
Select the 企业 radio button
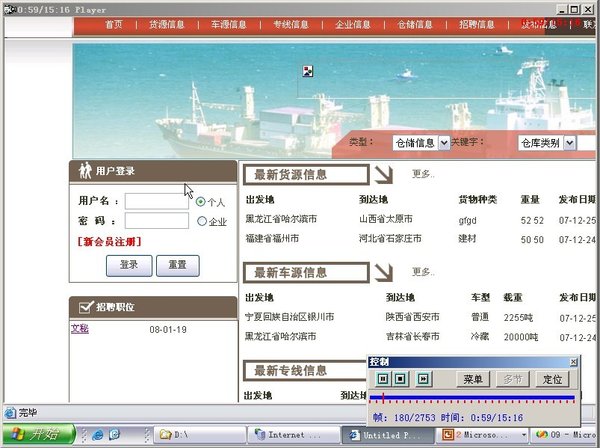click(x=202, y=221)
